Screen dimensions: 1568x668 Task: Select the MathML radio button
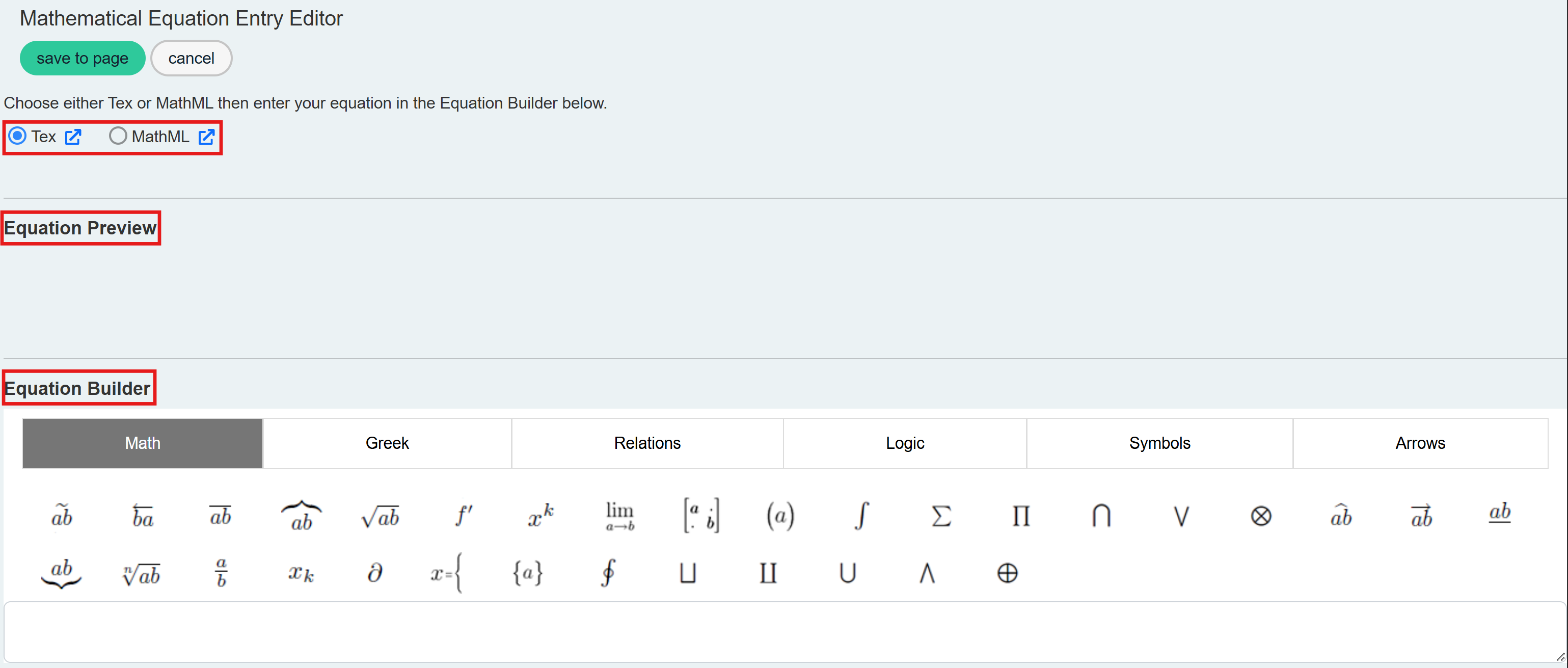(x=118, y=136)
